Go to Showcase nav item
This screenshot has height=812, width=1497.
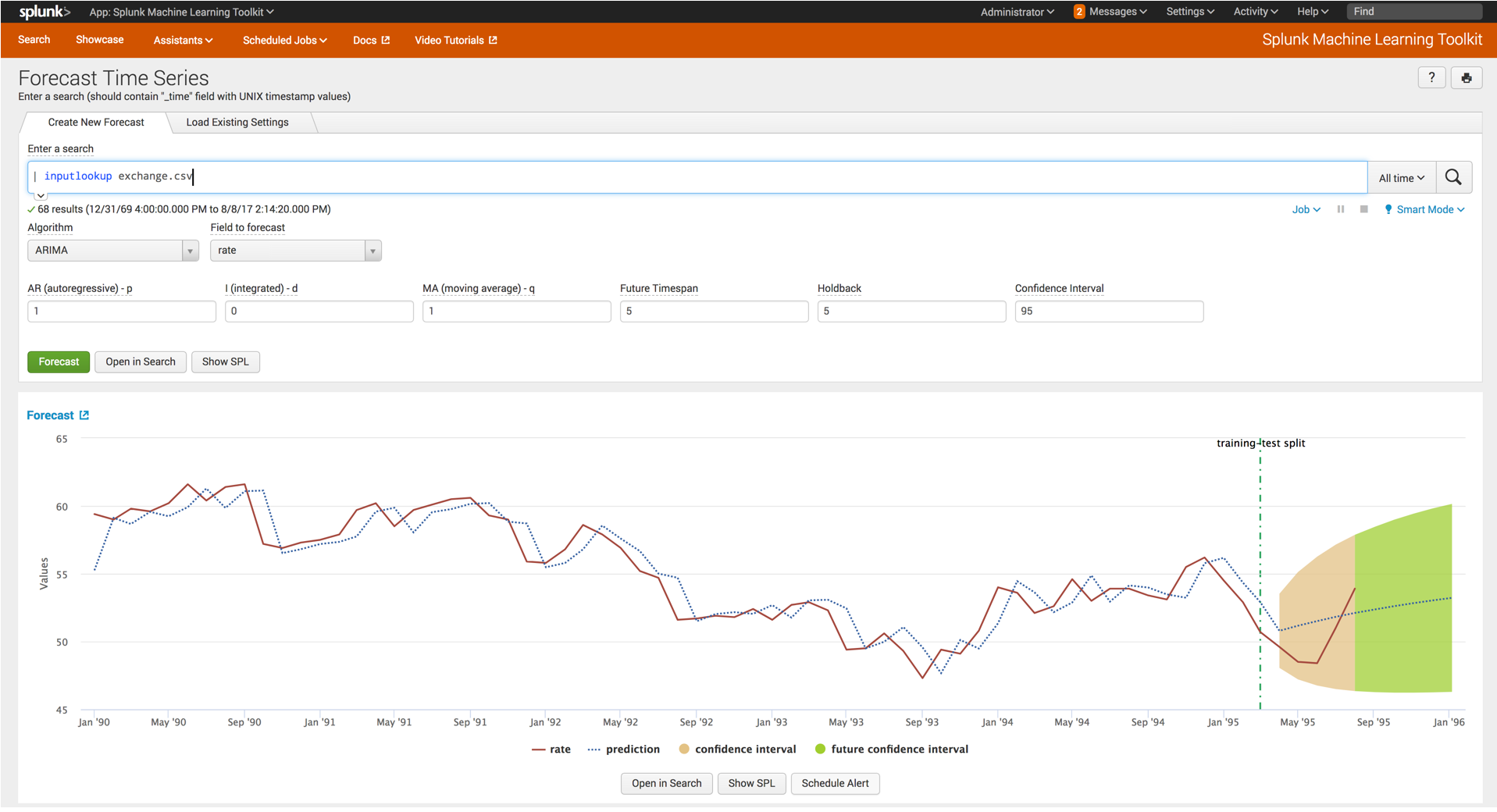coord(99,40)
